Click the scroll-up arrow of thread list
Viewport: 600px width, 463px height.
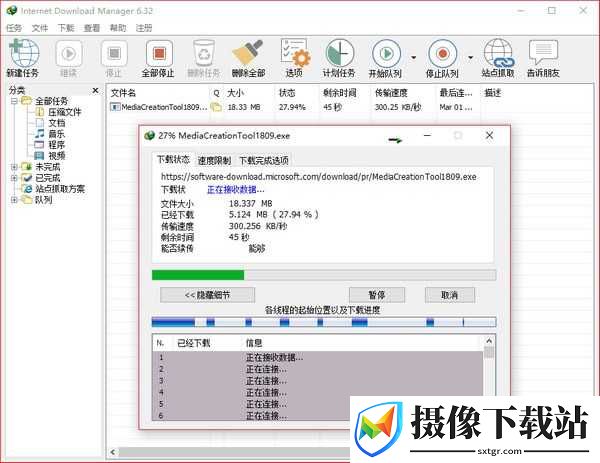click(x=489, y=341)
